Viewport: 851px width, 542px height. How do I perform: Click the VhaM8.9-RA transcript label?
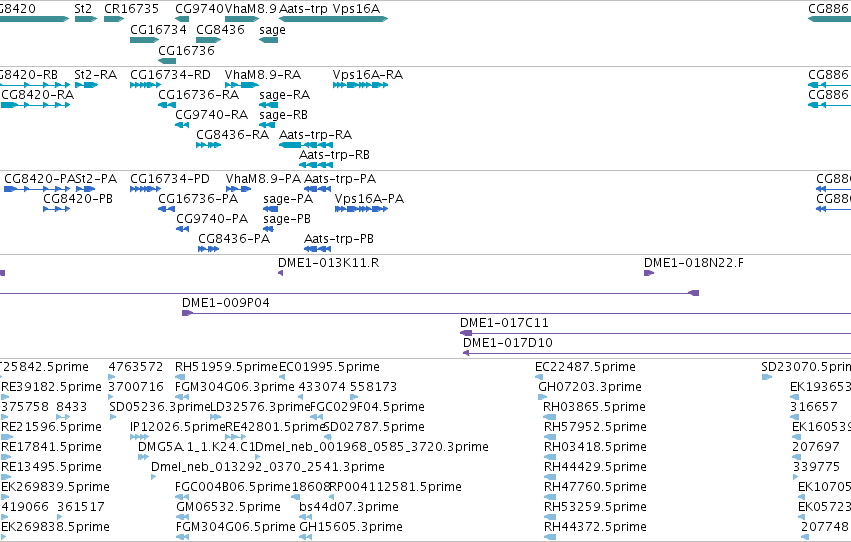[263, 74]
